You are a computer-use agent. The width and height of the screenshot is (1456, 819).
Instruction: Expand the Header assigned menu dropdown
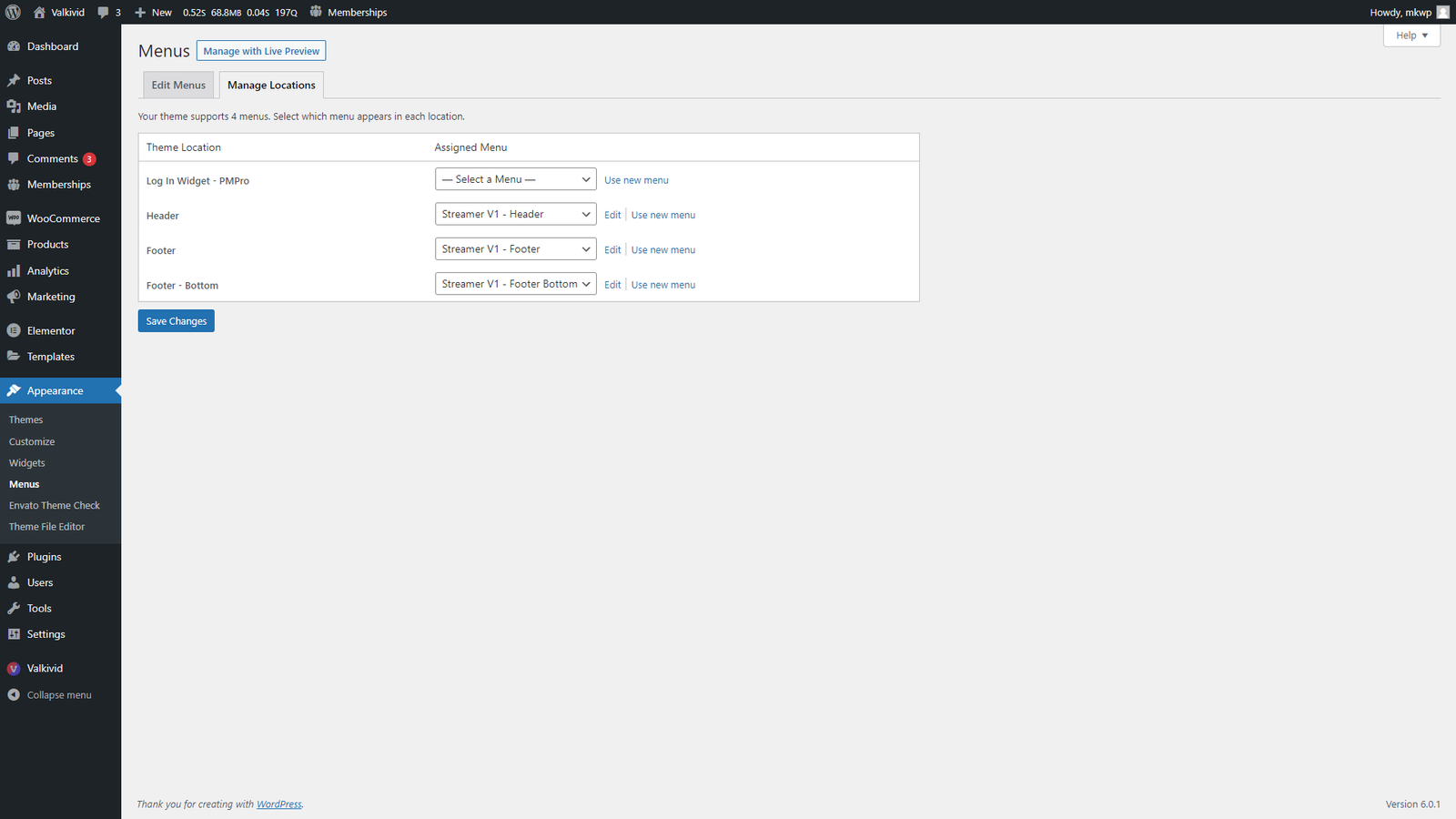pos(515,215)
